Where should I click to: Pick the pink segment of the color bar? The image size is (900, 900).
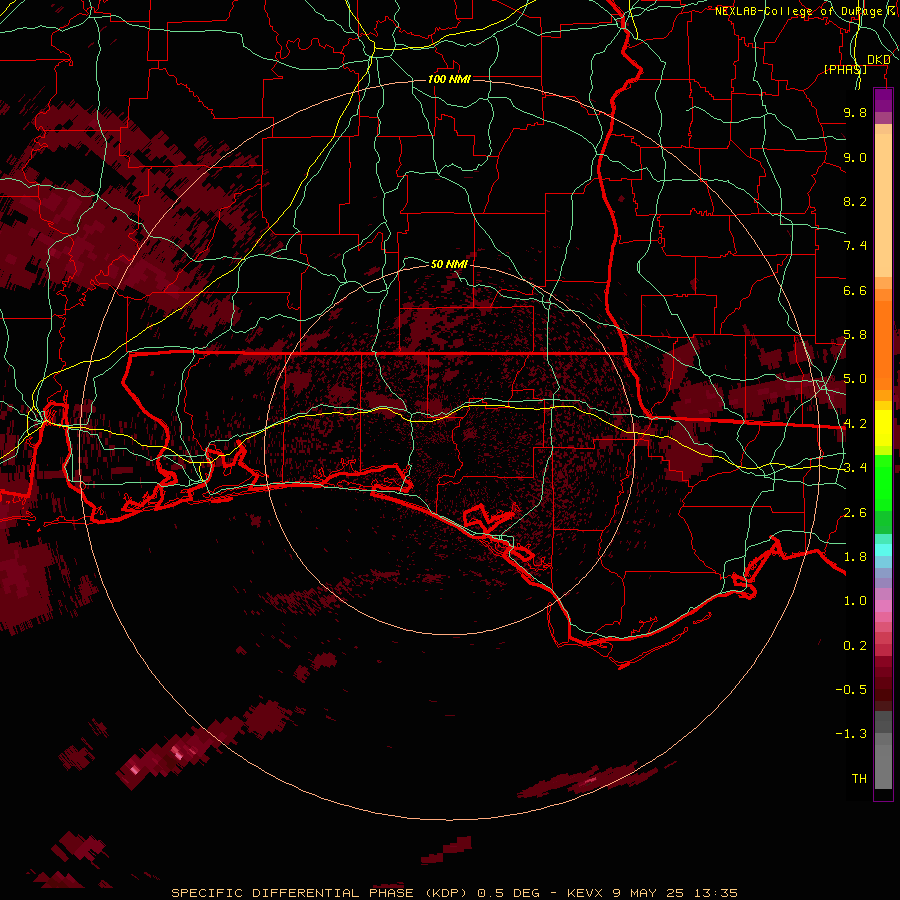point(883,606)
